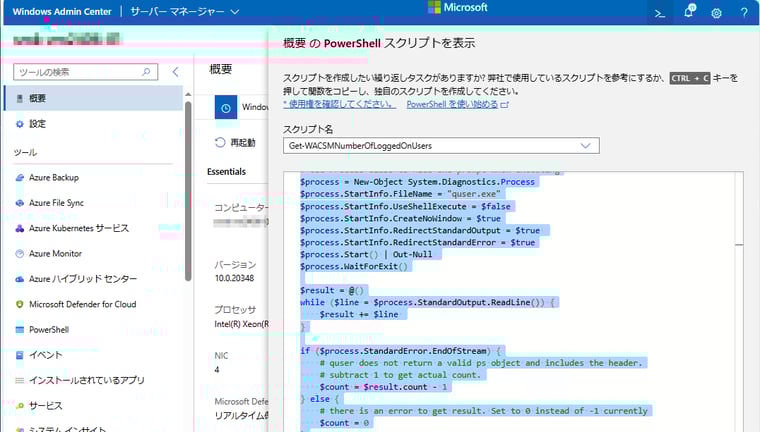Focus the ツールの検索 search field

[85, 72]
